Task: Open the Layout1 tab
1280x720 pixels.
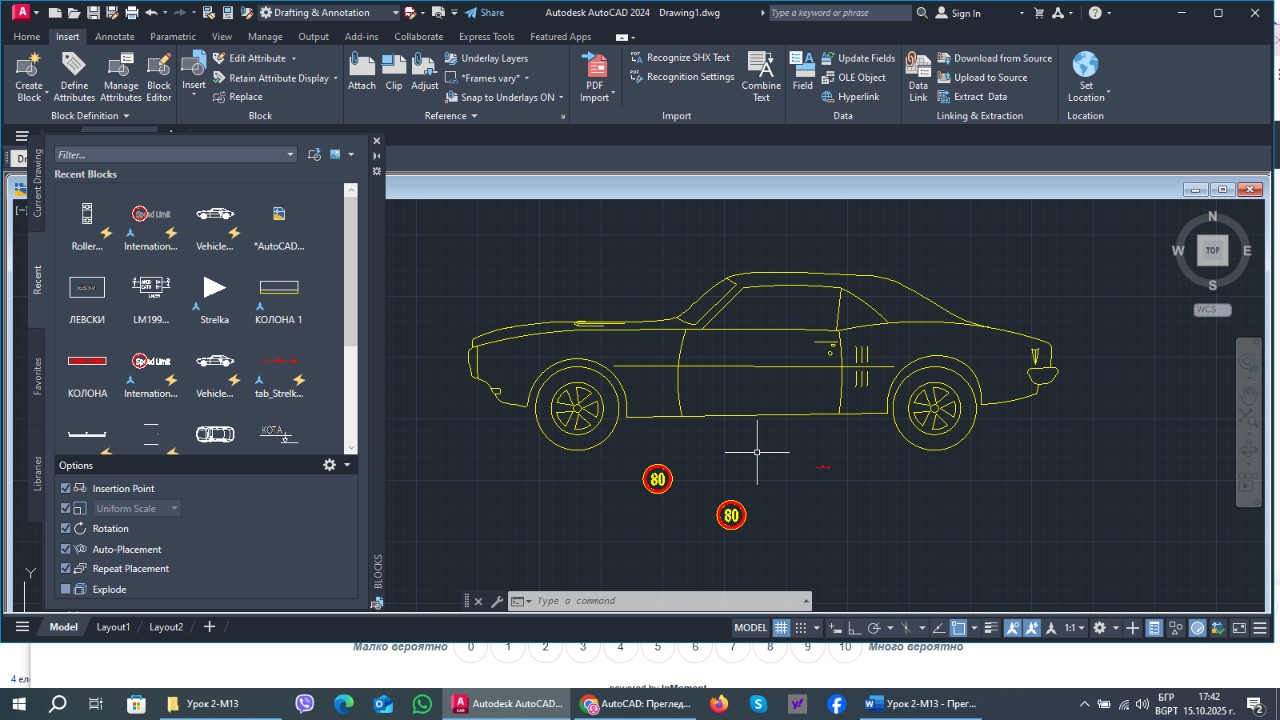Action: pos(113,627)
